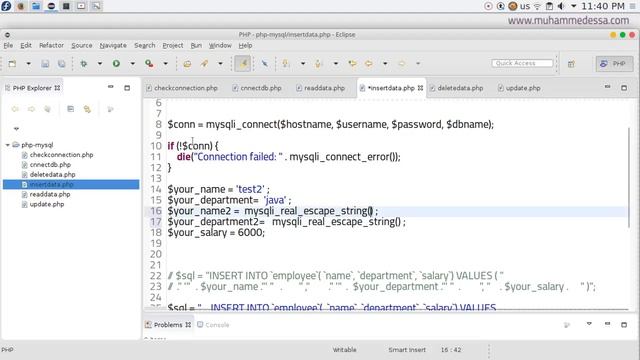640x360 pixels.
Task: Click the External Tools run icon
Action: point(149,64)
